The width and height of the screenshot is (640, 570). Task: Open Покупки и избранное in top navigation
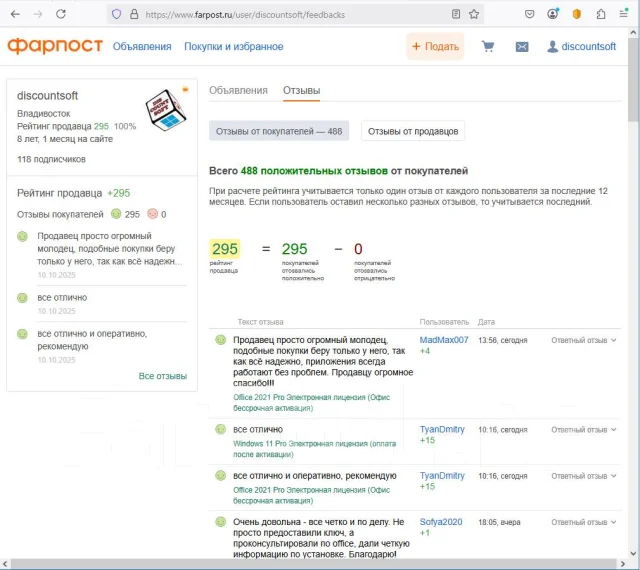[x=233, y=47]
